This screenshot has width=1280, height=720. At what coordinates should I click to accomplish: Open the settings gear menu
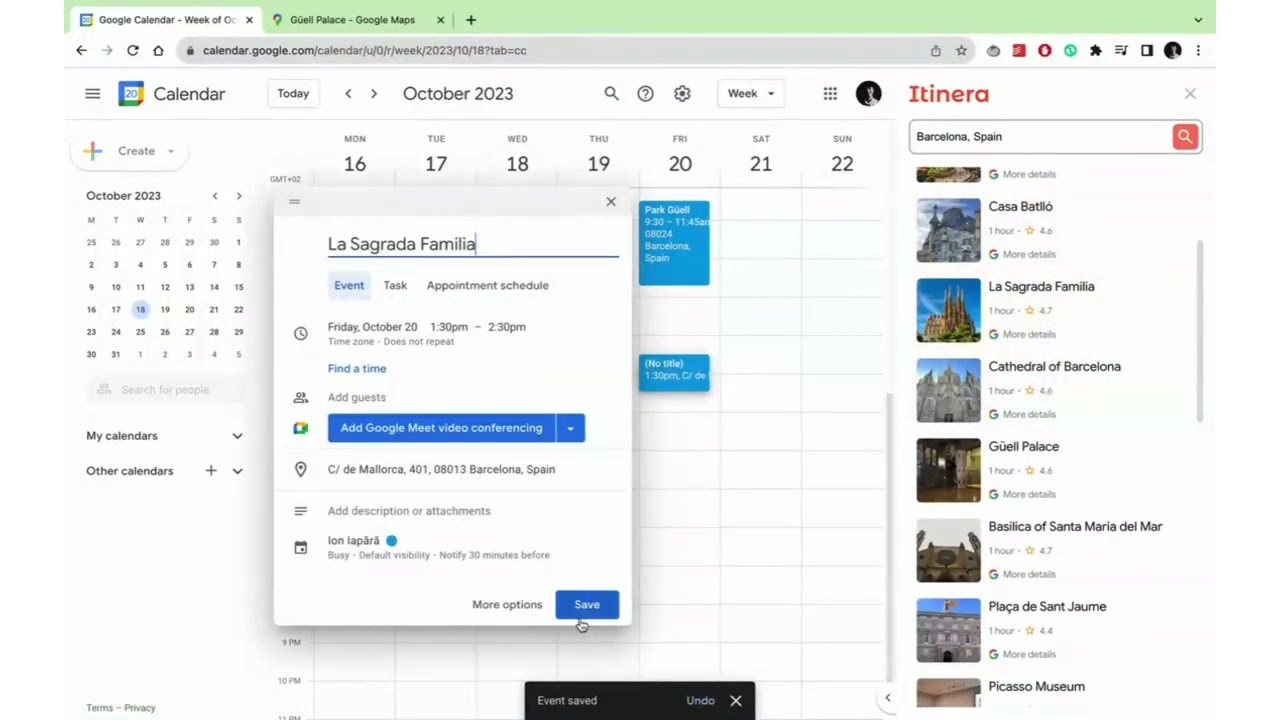682,93
